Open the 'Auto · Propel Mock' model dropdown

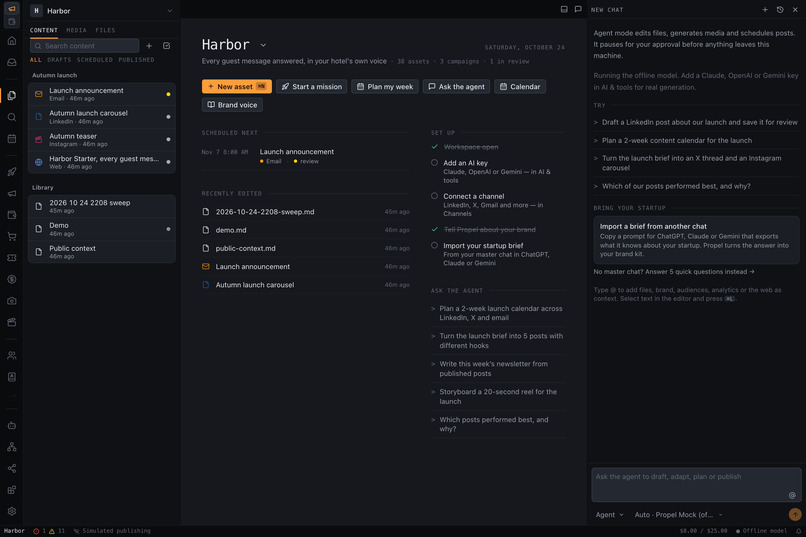click(678, 514)
